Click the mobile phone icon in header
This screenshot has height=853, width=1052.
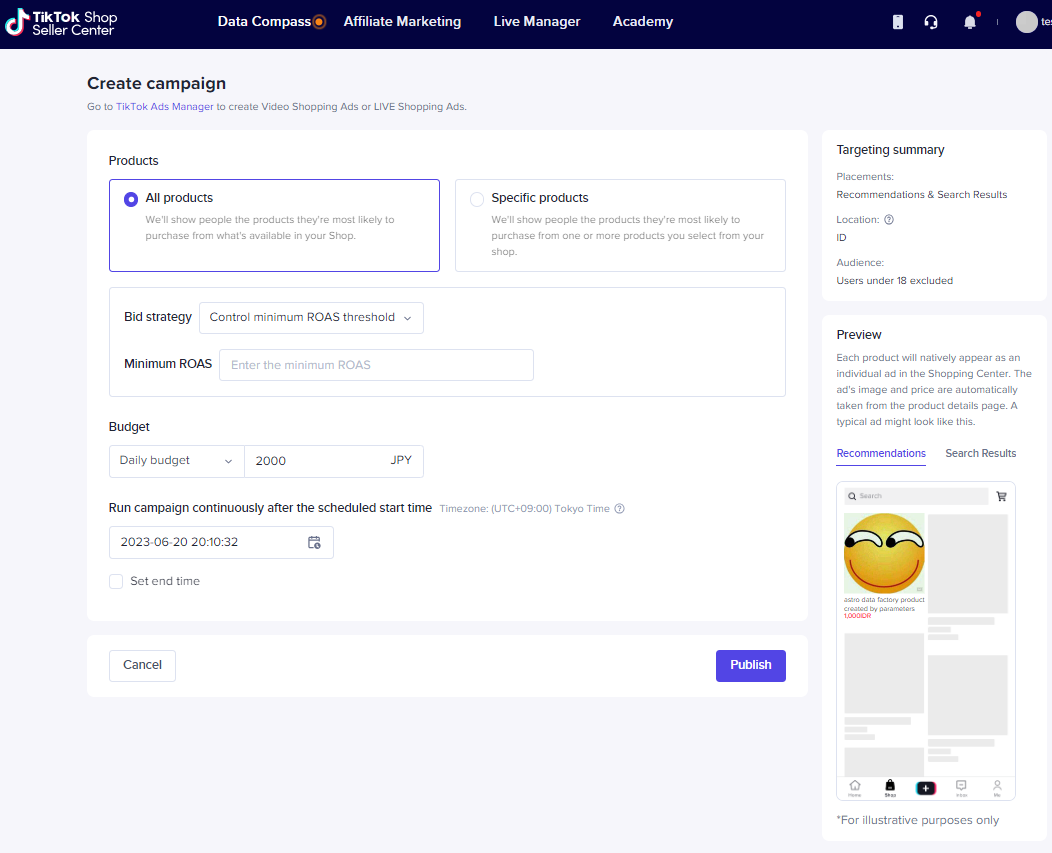coord(898,22)
